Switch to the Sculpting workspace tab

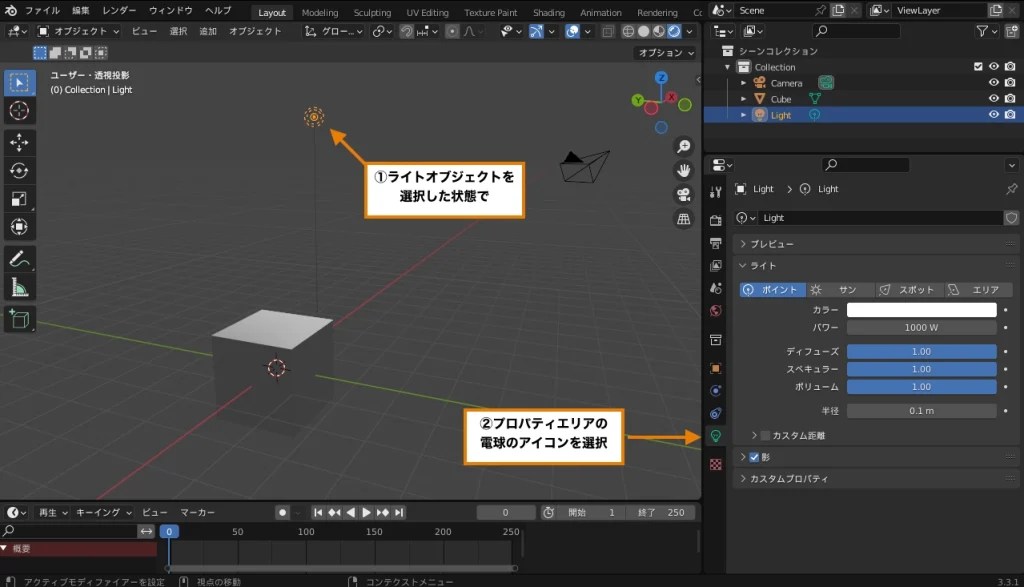pos(372,13)
